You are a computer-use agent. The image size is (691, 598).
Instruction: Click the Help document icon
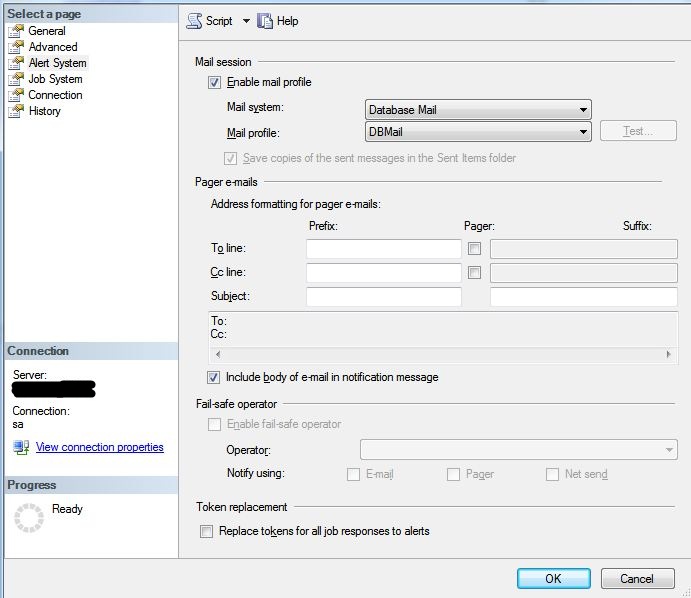pos(265,21)
